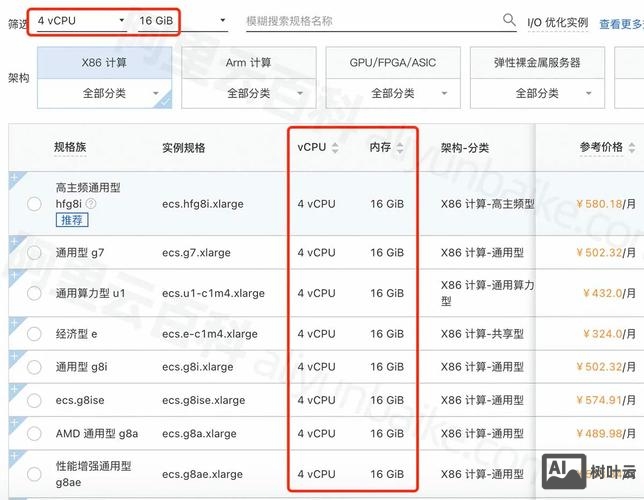Expand 全部分类 dropdown under GPU/FPGA/ASIC

click(x=393, y=93)
